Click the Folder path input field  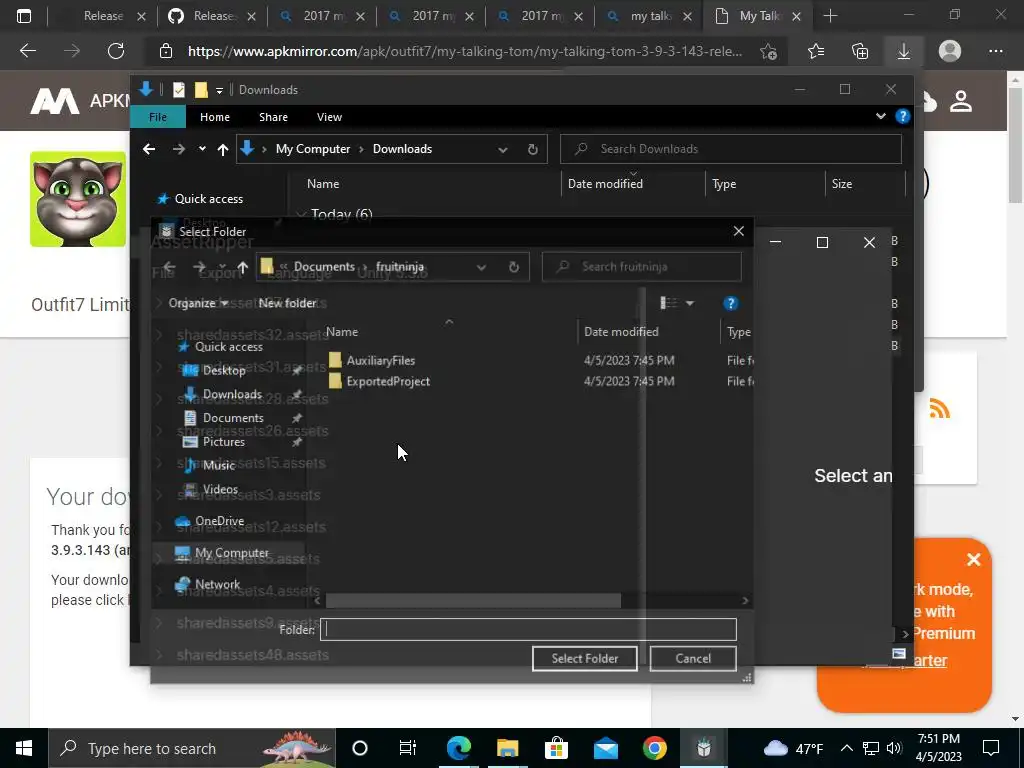(x=528, y=630)
